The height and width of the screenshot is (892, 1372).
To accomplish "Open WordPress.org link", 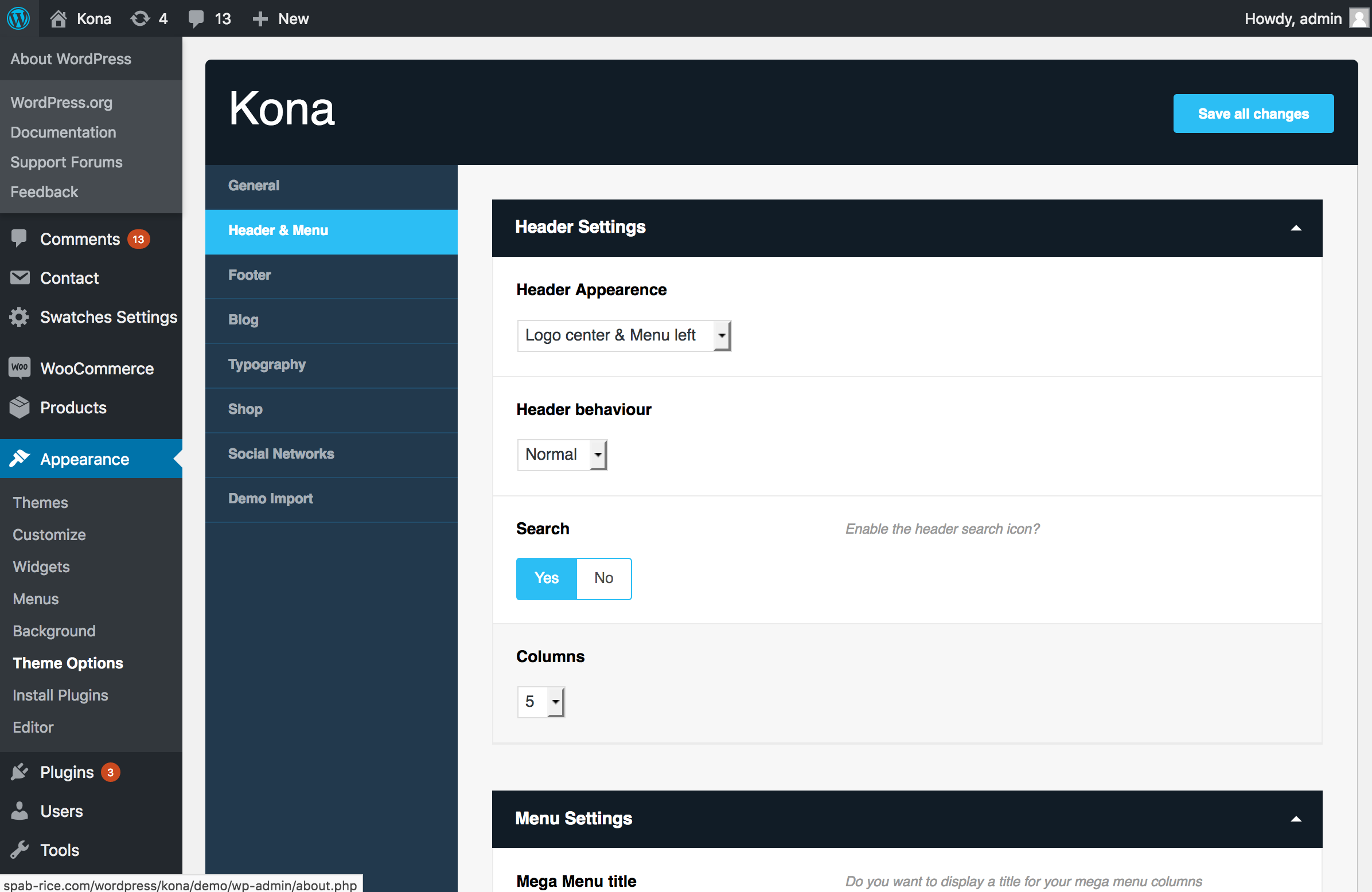I will pyautogui.click(x=61, y=103).
